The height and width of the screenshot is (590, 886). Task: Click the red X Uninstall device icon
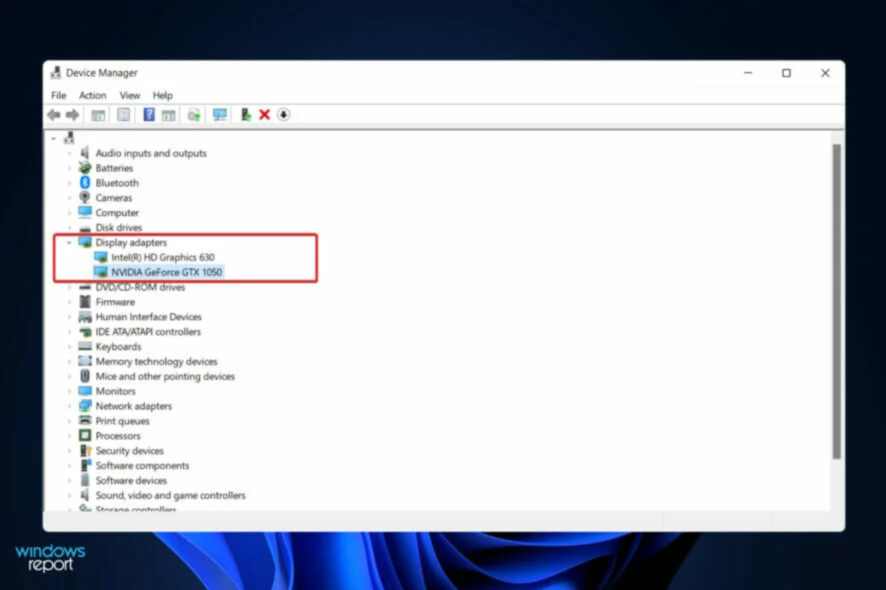pos(264,115)
